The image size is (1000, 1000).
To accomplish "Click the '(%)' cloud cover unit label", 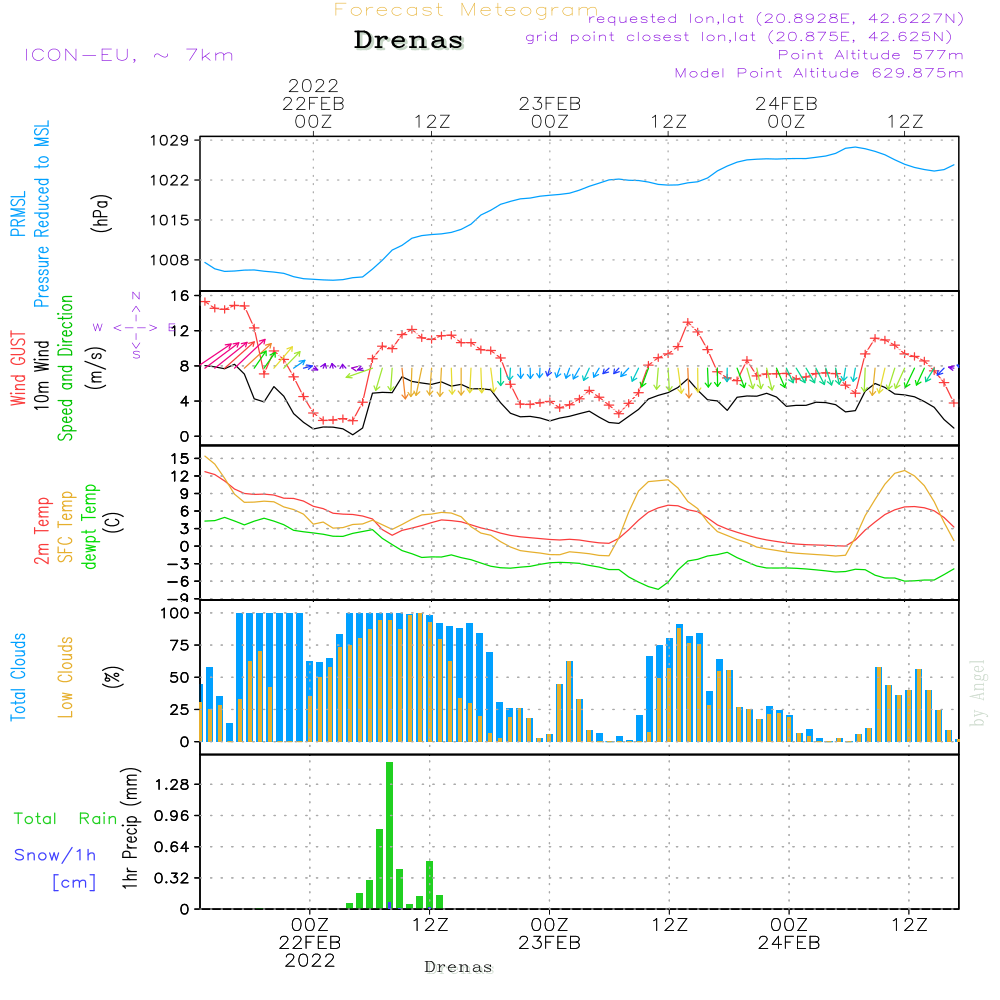I will [x=112, y=677].
